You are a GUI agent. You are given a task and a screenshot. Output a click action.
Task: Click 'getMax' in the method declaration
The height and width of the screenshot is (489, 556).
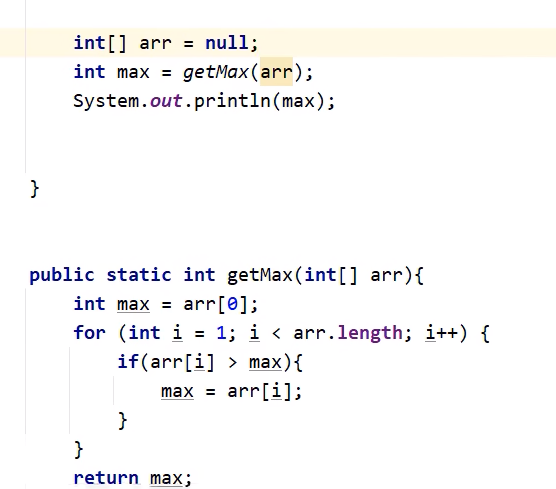[260, 275]
